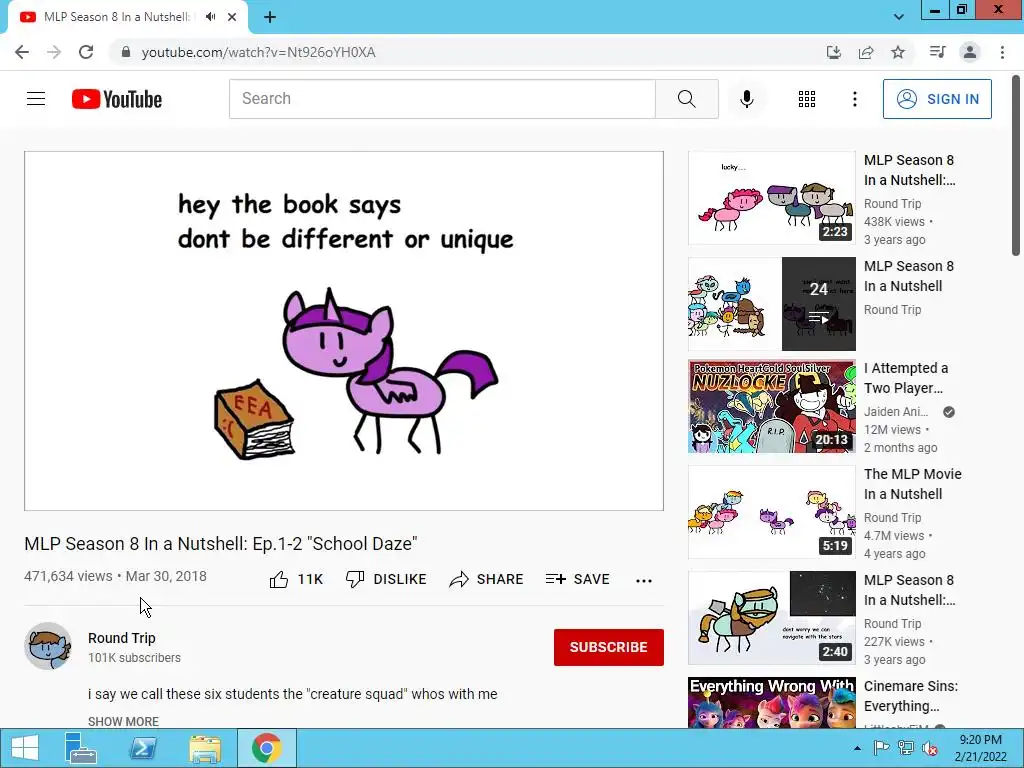This screenshot has width=1024, height=768.
Task: Subscribe to Round Trip channel
Action: [x=609, y=647]
